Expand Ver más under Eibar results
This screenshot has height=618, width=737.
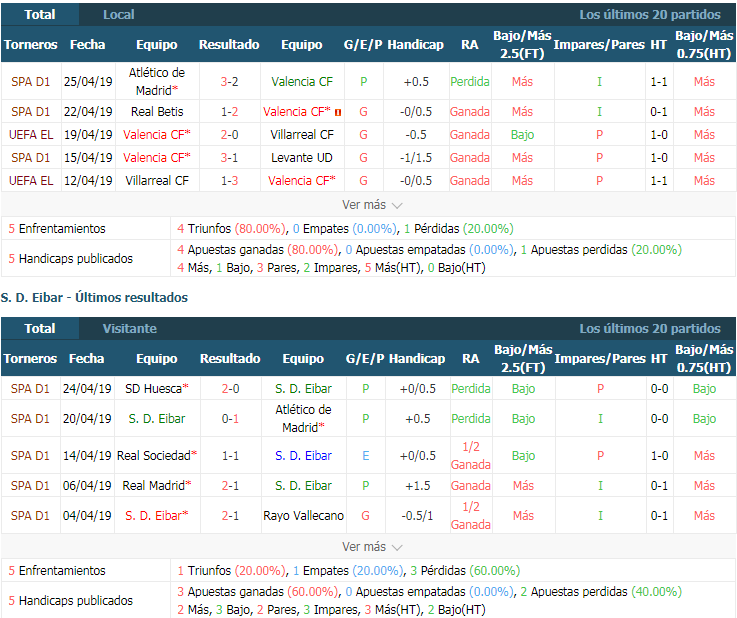(x=372, y=547)
